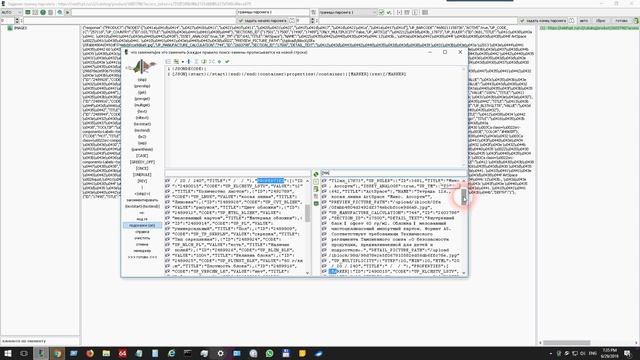Viewport: 640px width, 360px height.
Task: Open Chrome from the taskbar
Action: [57, 353]
